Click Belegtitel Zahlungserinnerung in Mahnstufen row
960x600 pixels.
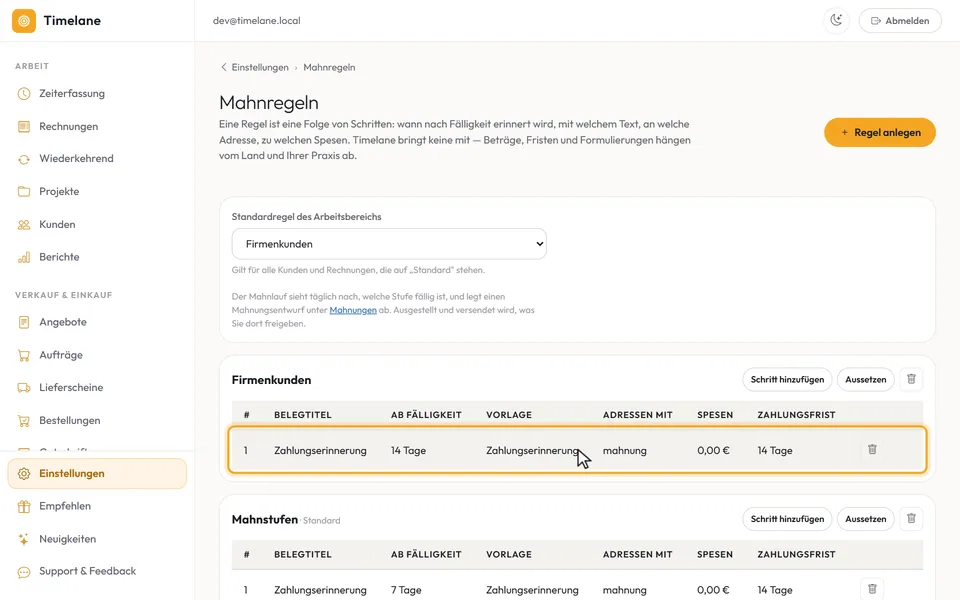tap(320, 590)
